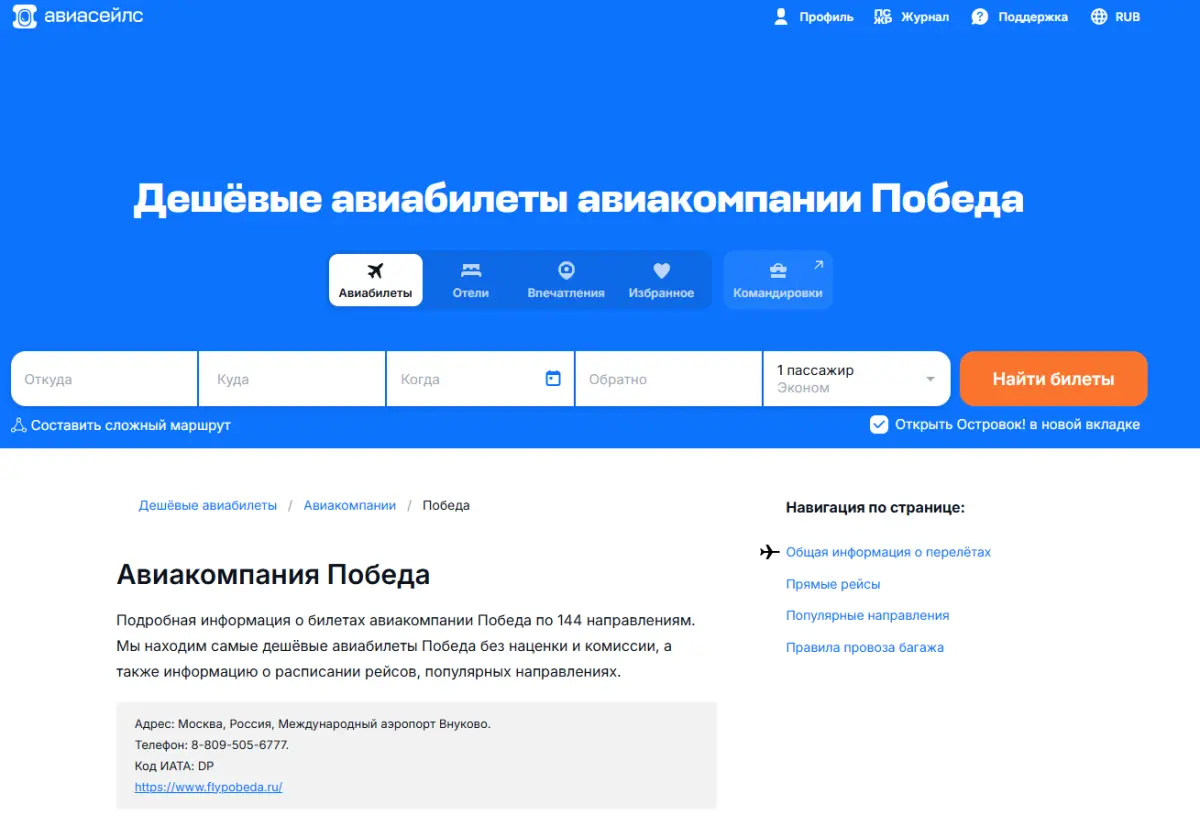Screen dimensions: 1200x827
Task: Uncheck Открыть Островок! в новой вкладке checkbox
Action: click(879, 425)
